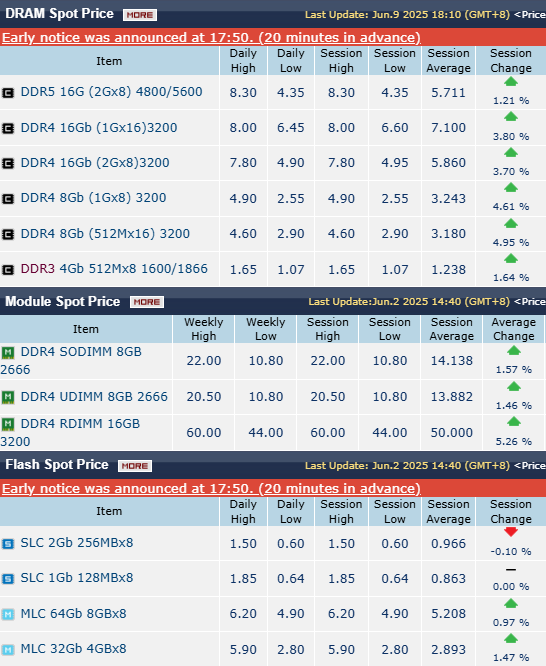Image resolution: width=546 pixels, height=666 pixels.
Task: Open SLC 1Gb 128MBx8 flash link
Action: [x=77, y=578]
